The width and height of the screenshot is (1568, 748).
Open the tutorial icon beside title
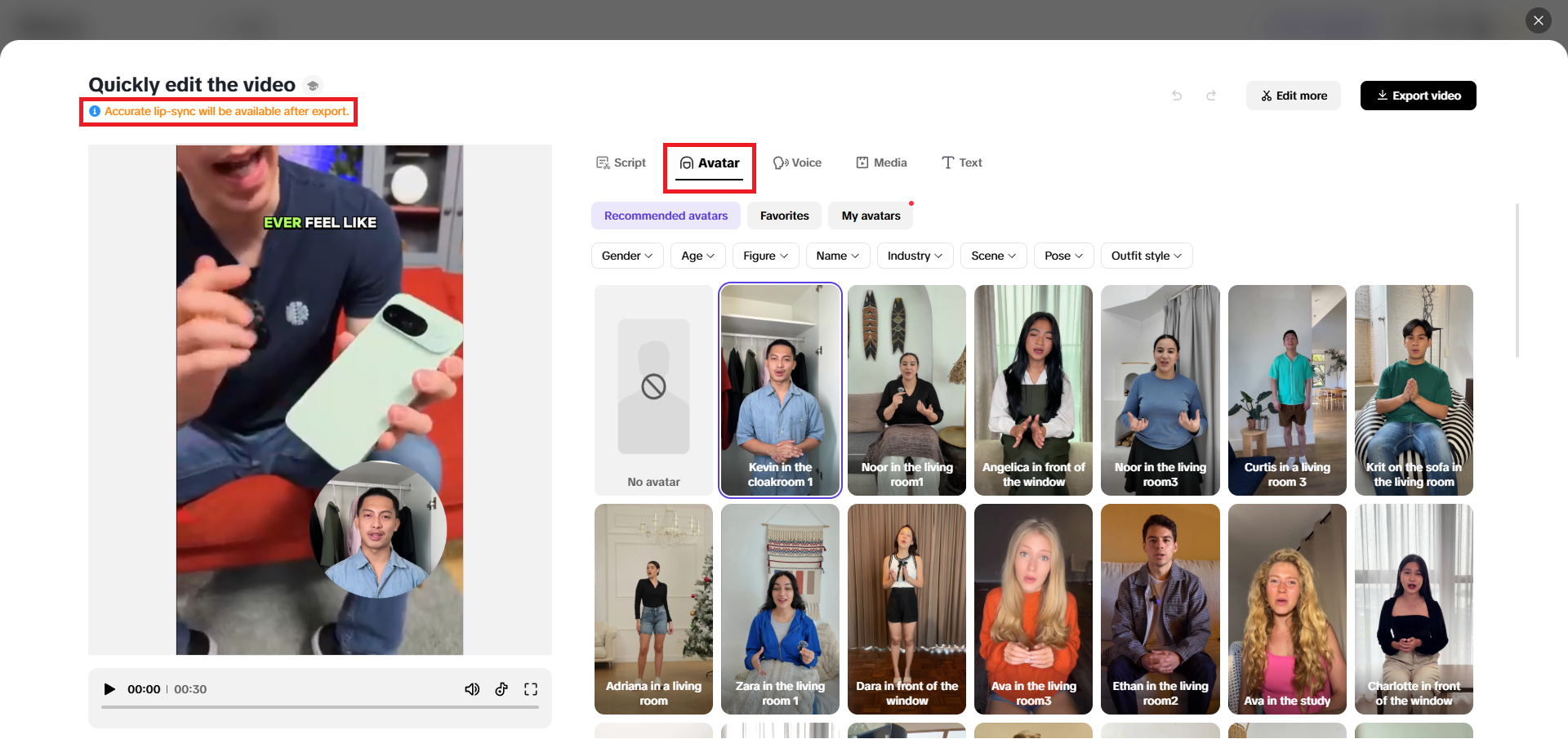pyautogui.click(x=313, y=86)
